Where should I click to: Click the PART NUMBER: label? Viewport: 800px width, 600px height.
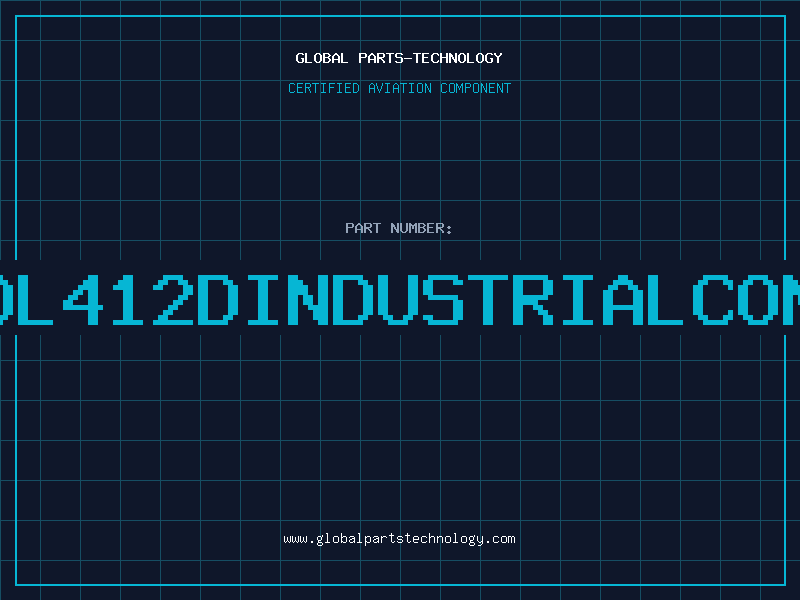click(399, 228)
